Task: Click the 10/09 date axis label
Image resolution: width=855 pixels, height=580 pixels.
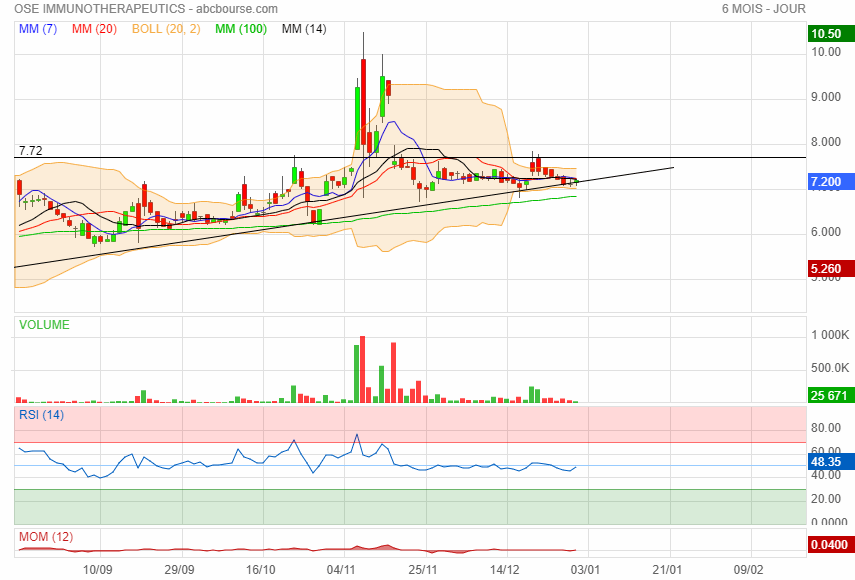Action: point(98,570)
